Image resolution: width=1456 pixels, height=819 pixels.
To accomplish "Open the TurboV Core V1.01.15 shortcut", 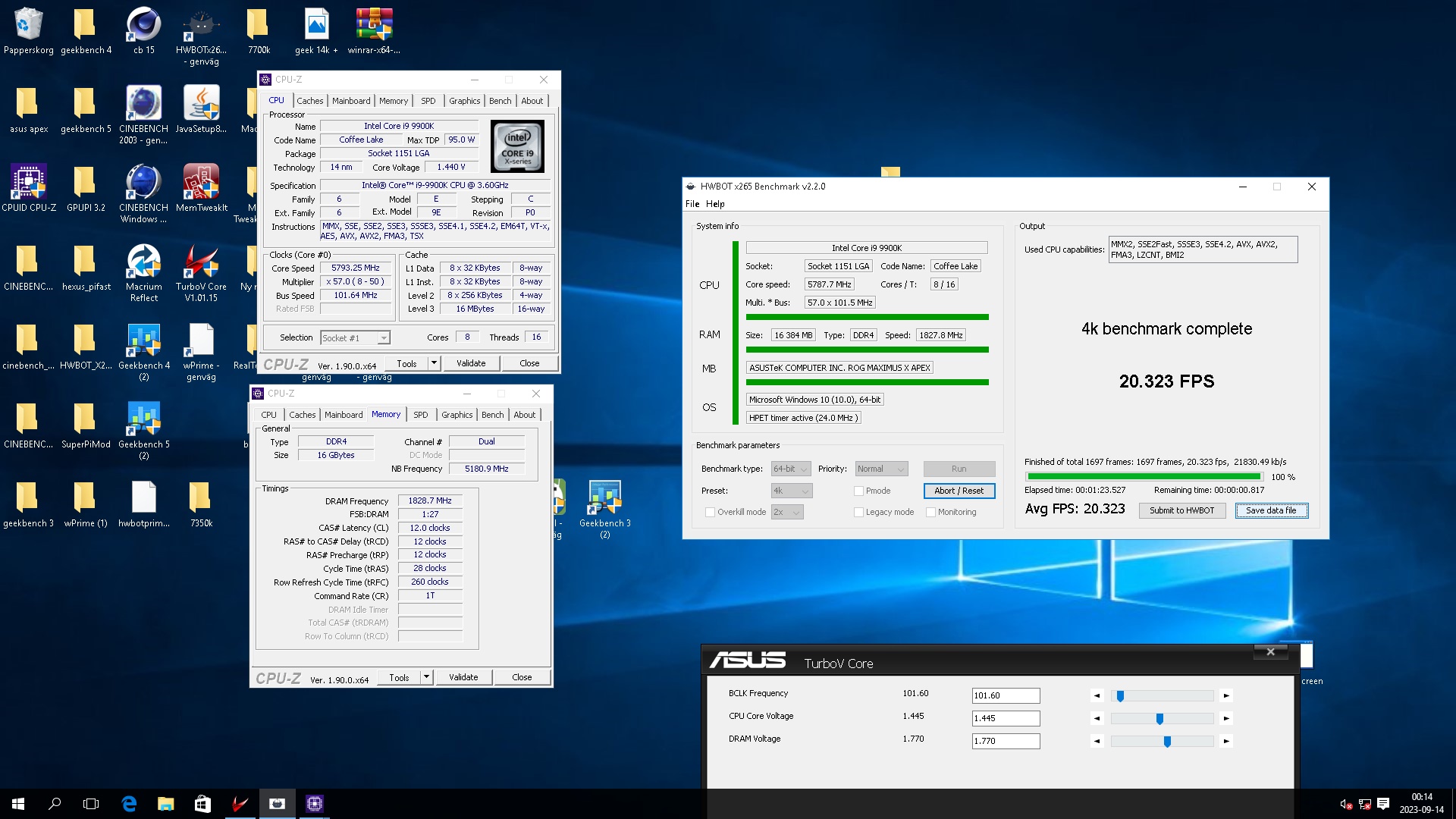I will [x=201, y=272].
